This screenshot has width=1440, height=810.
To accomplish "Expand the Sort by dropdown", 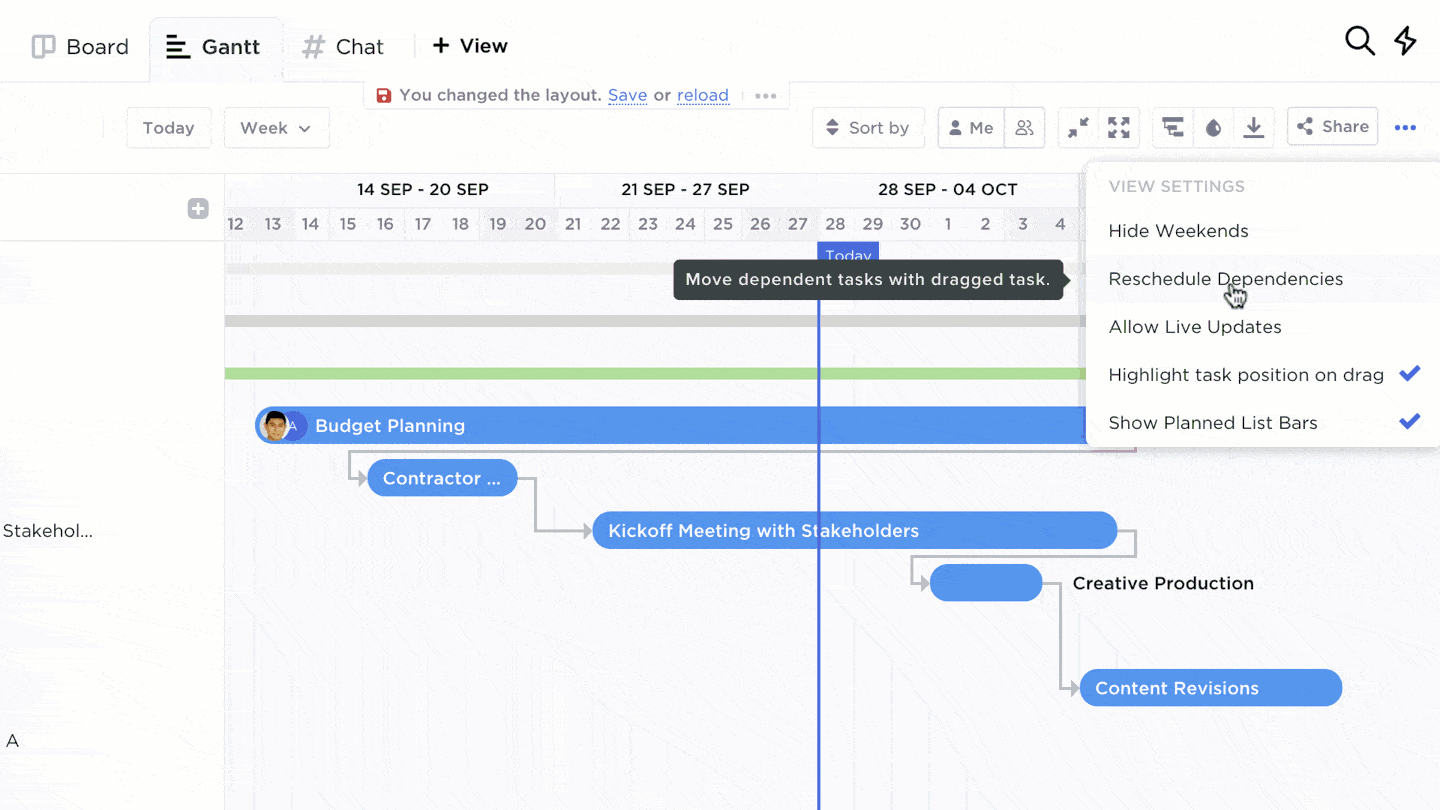I will (x=867, y=128).
